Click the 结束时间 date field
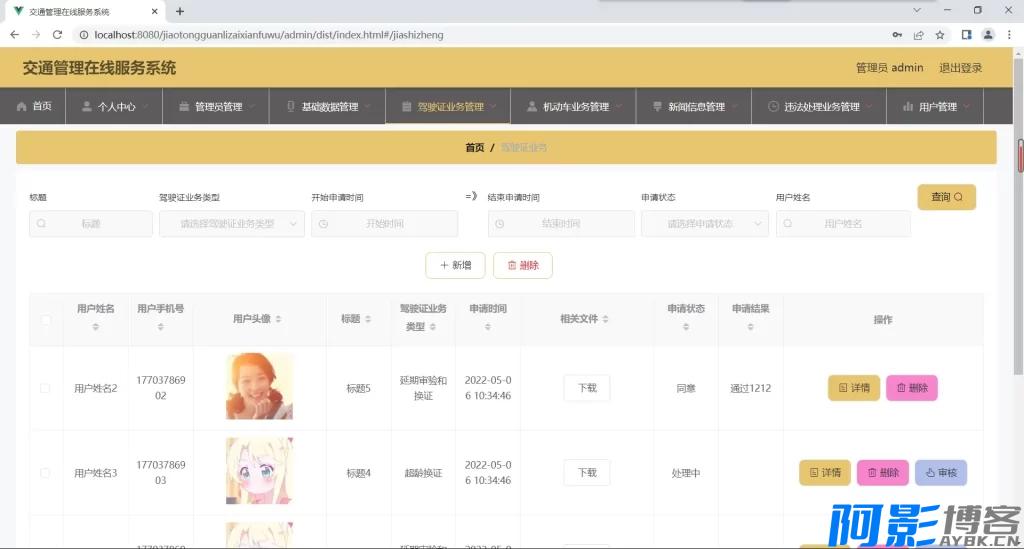 coord(561,223)
